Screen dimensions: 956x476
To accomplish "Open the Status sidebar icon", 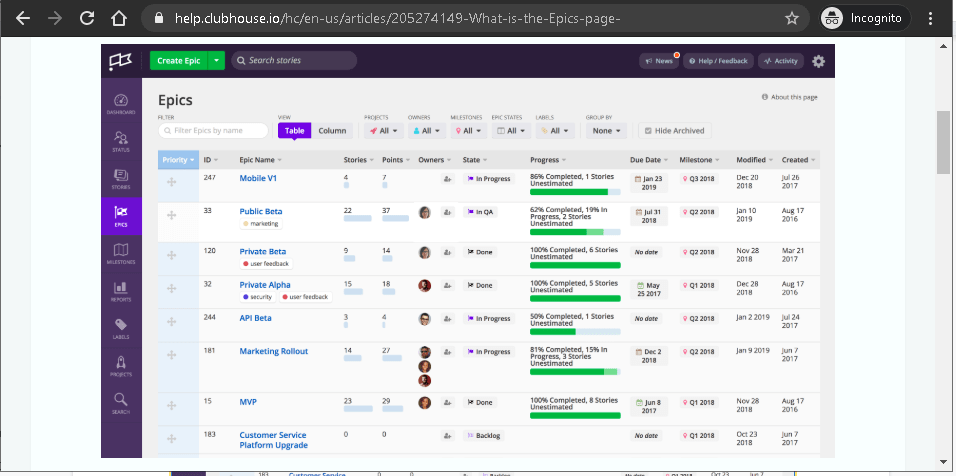I will coord(121,141).
